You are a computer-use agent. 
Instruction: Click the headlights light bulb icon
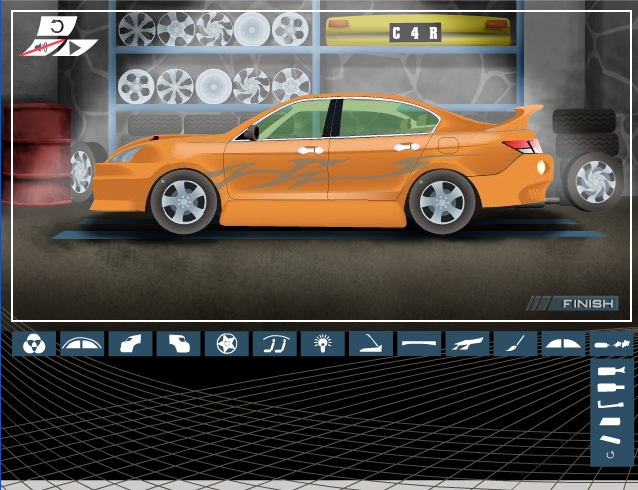pos(322,344)
